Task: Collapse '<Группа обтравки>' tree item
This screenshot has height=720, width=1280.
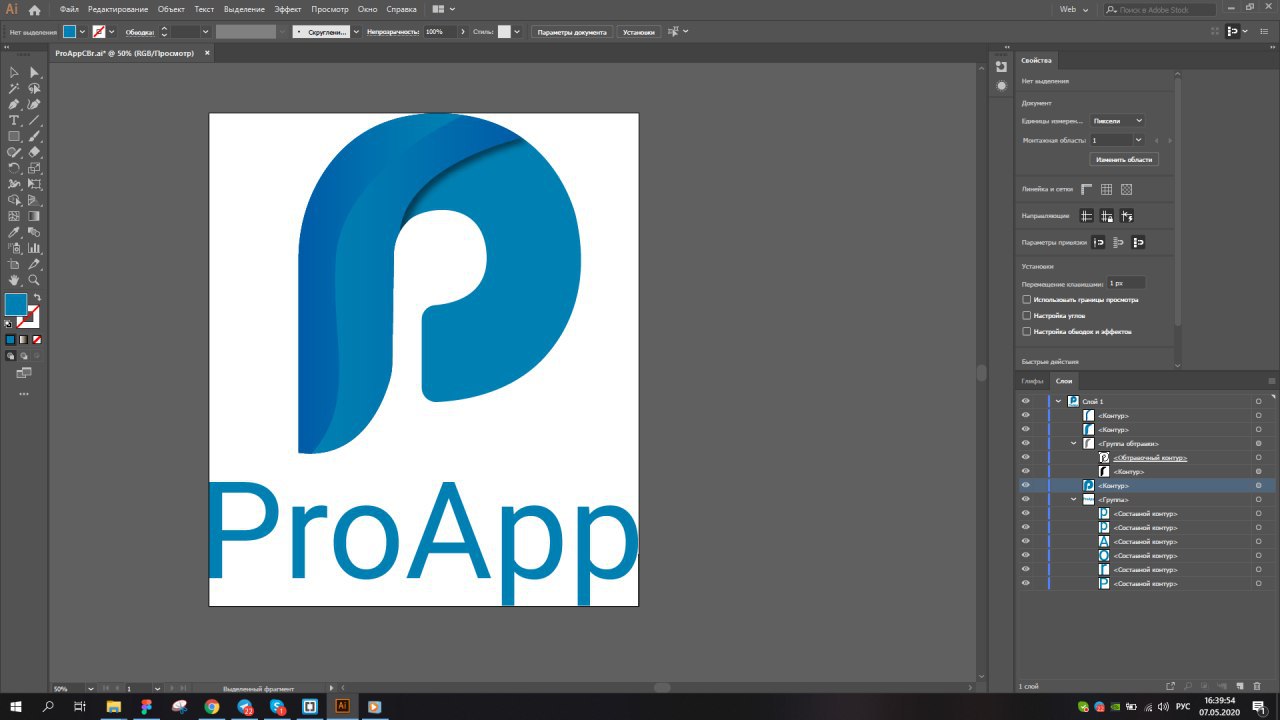Action: (x=1074, y=443)
